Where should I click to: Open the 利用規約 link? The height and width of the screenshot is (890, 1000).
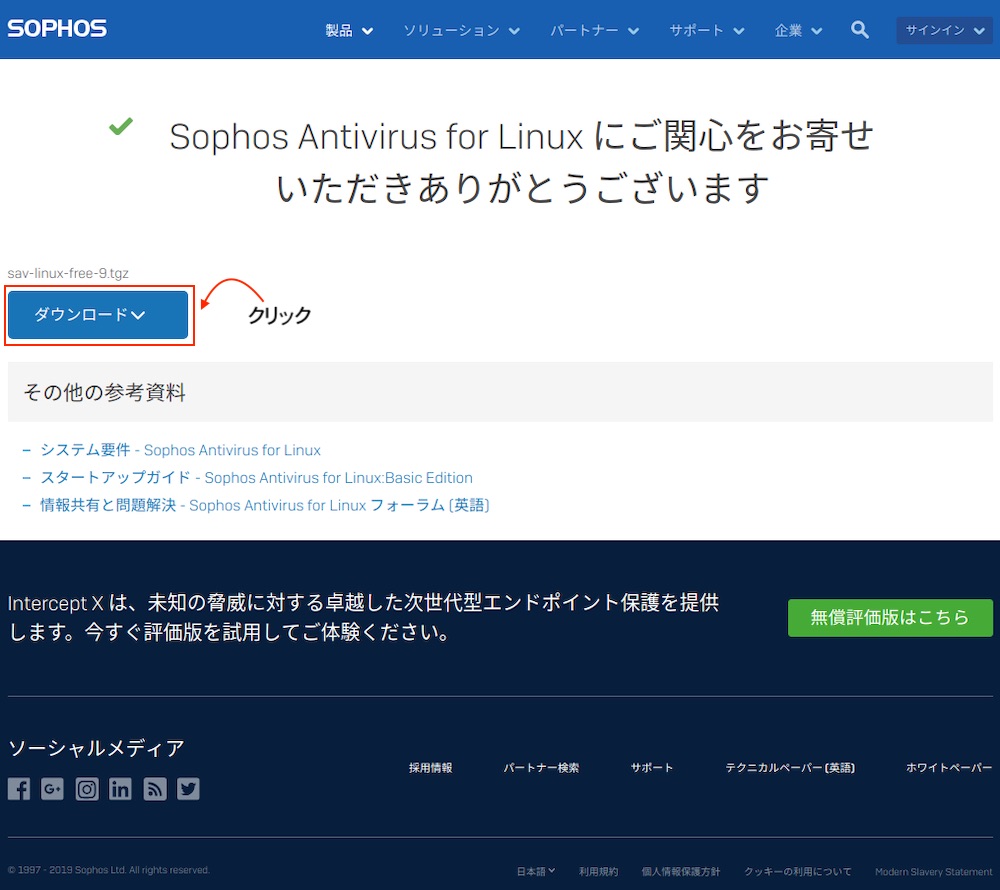[598, 872]
